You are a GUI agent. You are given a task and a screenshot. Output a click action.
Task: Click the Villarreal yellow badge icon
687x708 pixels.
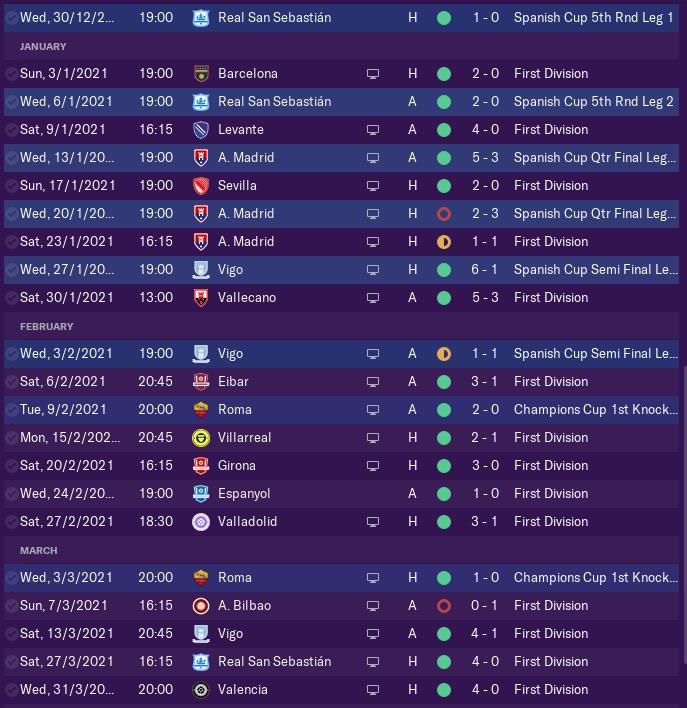point(200,438)
